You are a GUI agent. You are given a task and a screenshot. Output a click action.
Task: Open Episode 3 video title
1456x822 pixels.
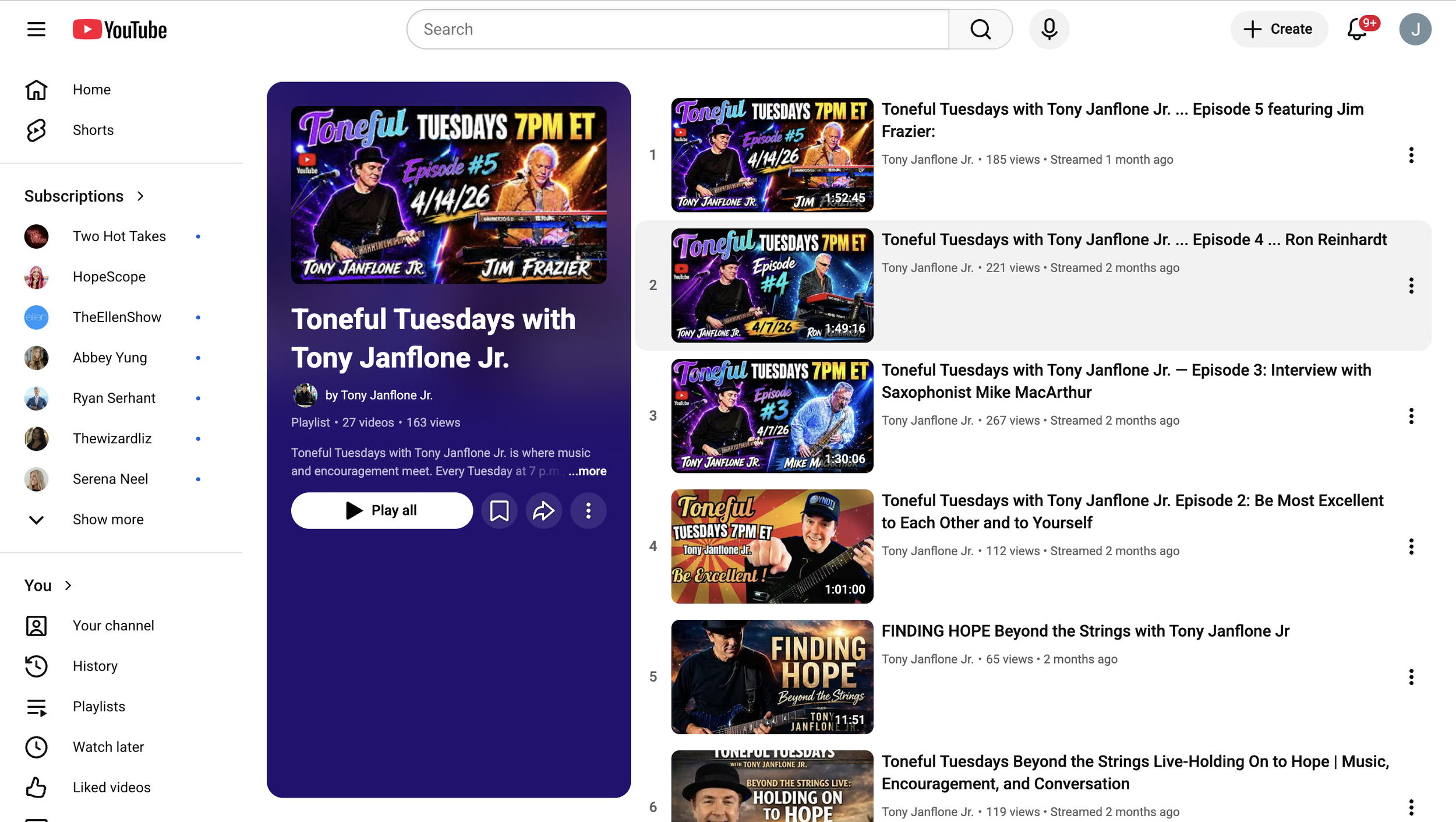[1126, 381]
